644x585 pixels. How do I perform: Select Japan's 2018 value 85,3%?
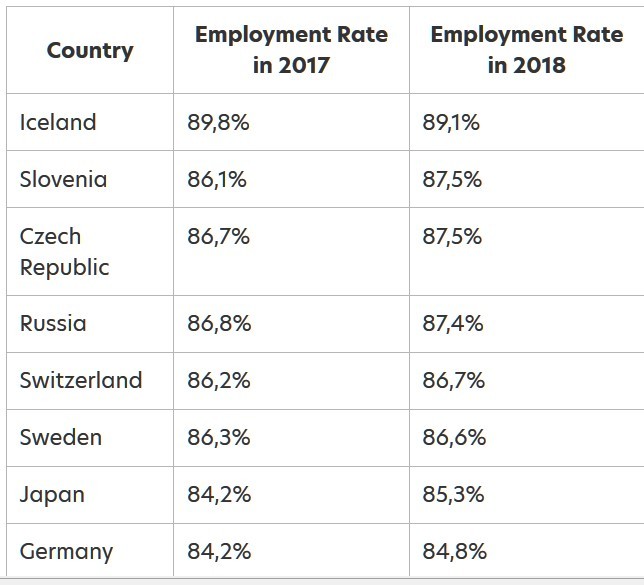(454, 495)
